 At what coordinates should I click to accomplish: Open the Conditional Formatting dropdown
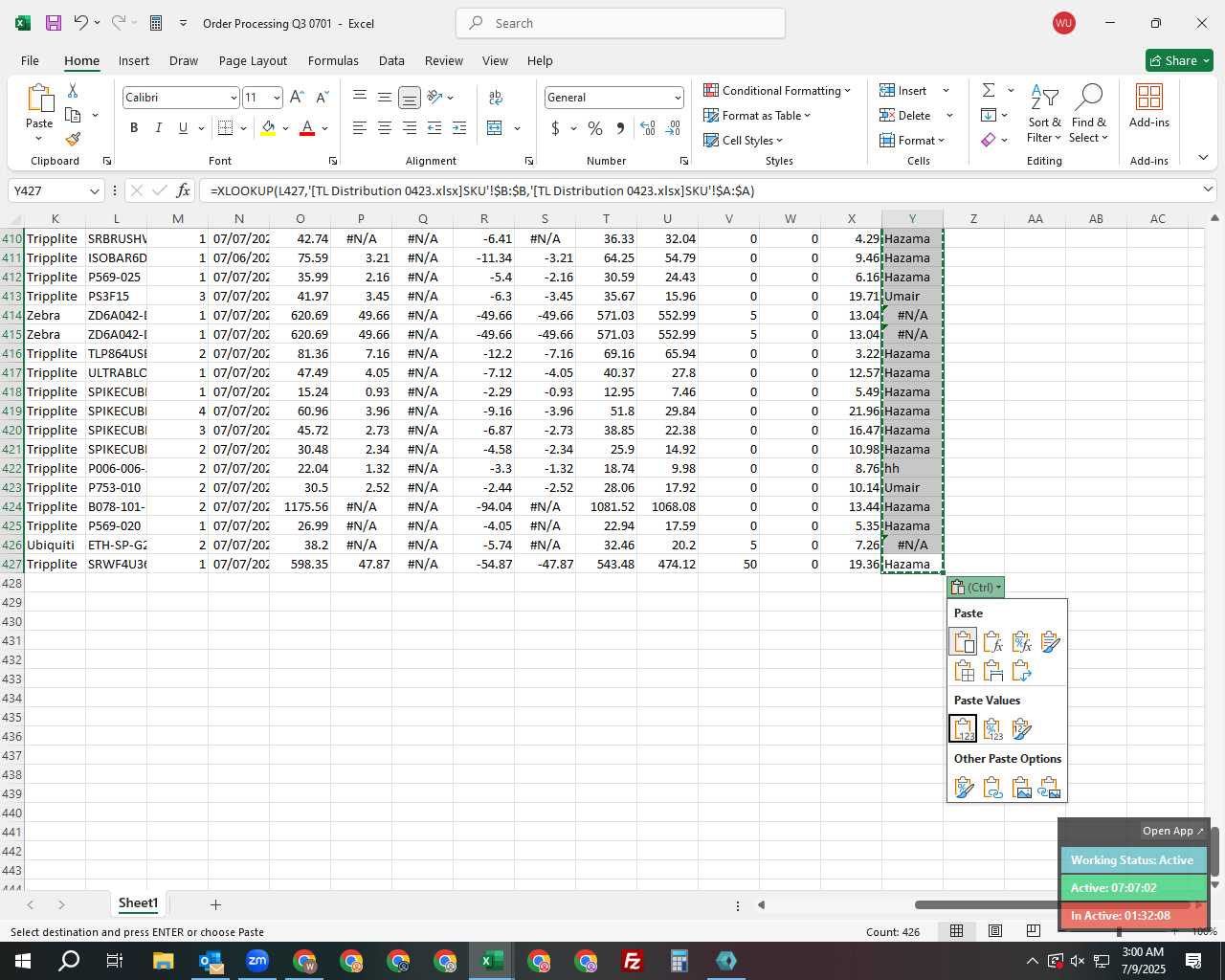click(x=777, y=90)
